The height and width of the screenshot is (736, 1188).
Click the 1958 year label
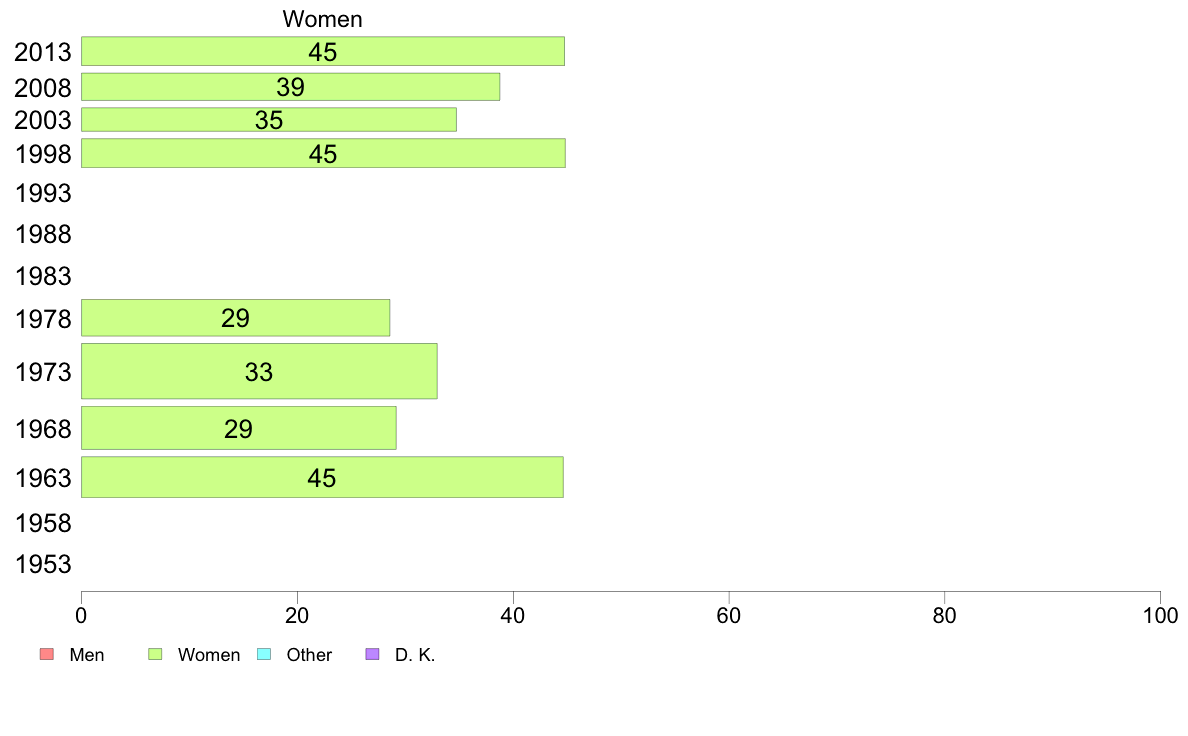(x=43, y=523)
